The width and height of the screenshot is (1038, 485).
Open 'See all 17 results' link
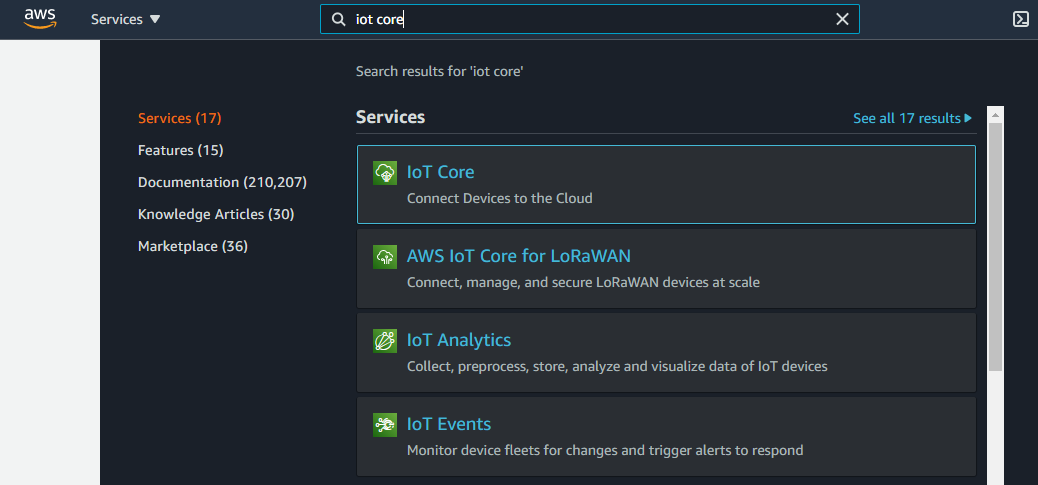912,118
